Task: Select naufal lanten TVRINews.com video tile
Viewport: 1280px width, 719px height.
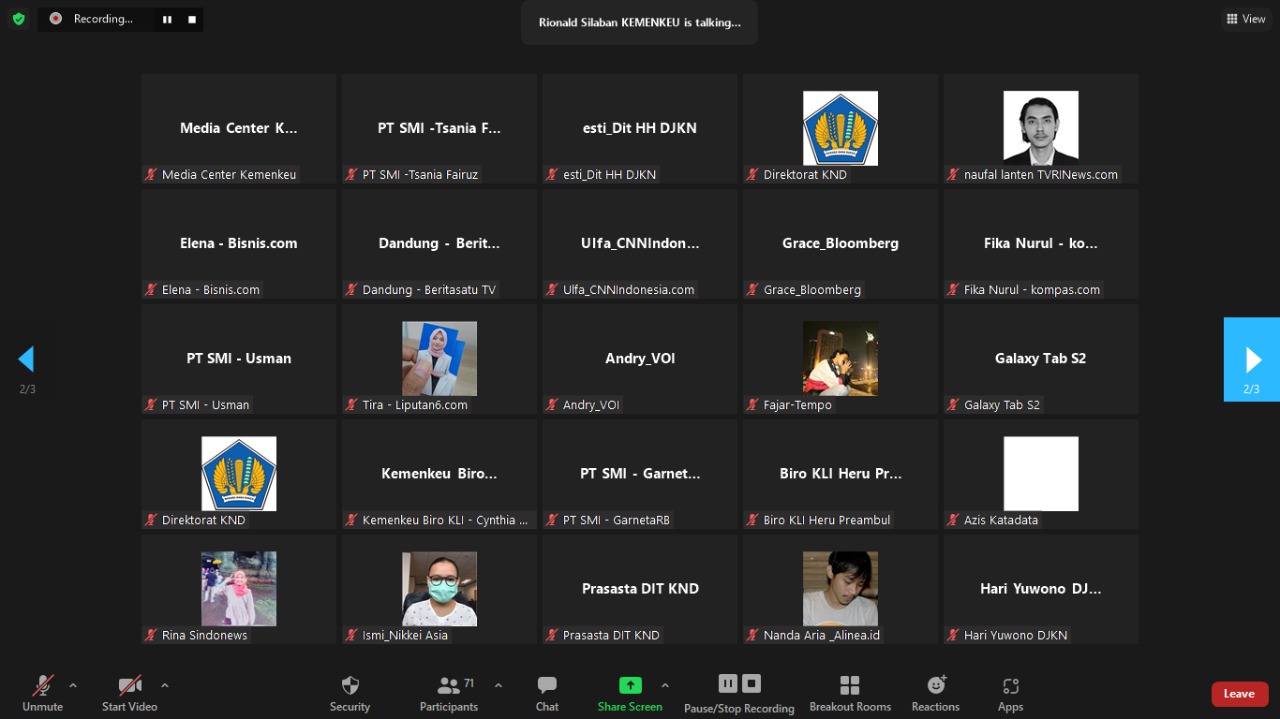Action: (x=1040, y=128)
